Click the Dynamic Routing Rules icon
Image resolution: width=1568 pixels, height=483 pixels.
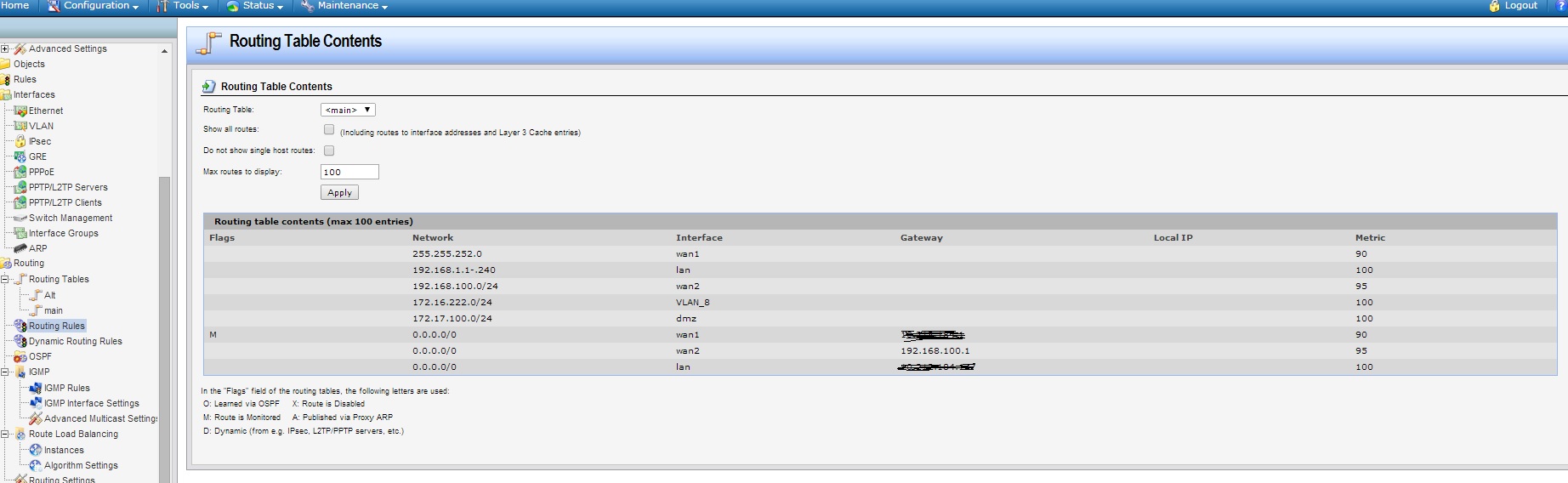(x=20, y=341)
